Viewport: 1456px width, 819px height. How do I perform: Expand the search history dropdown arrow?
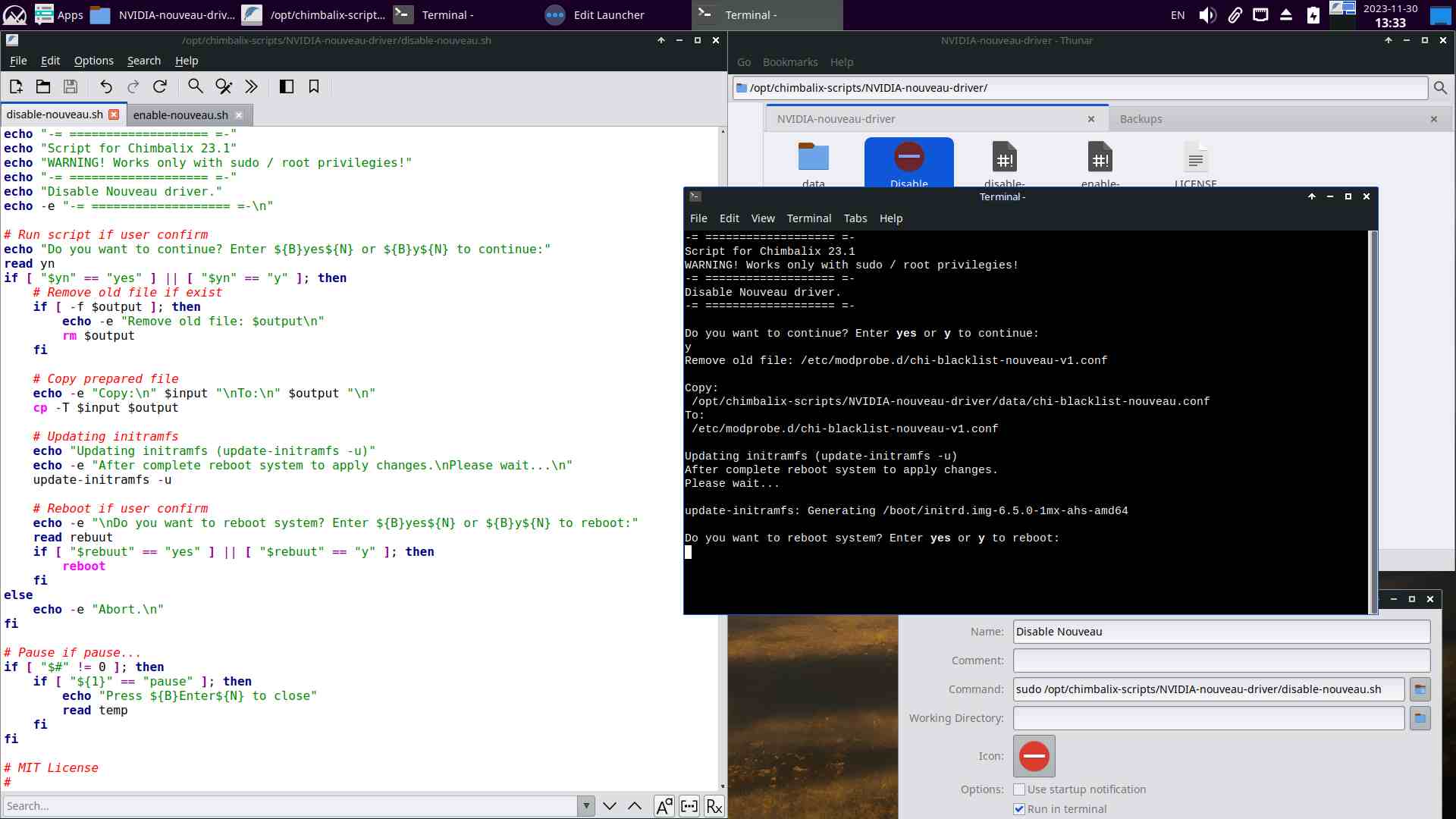pos(585,806)
